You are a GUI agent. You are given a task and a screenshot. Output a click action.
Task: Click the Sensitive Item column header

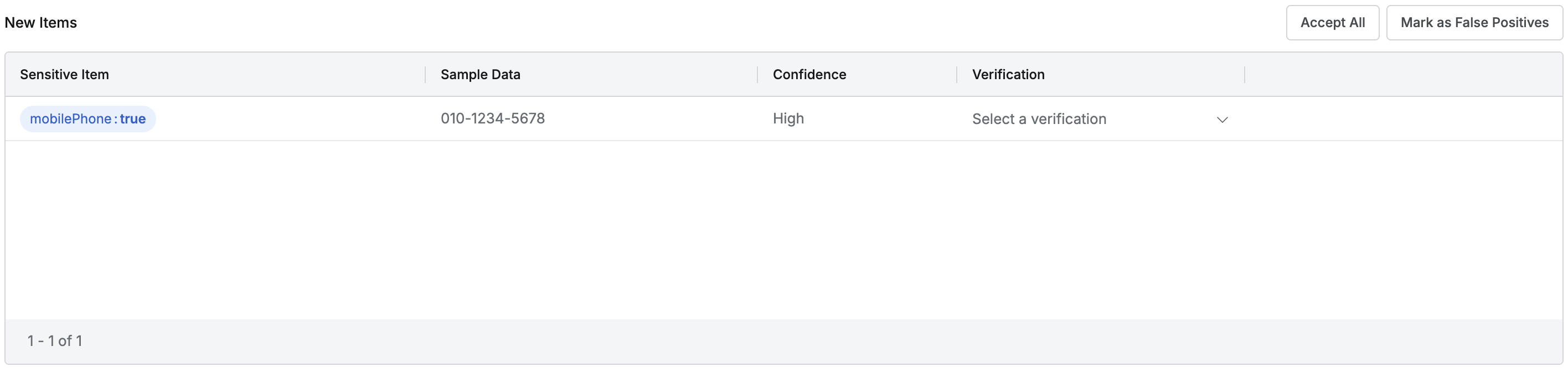coord(65,74)
